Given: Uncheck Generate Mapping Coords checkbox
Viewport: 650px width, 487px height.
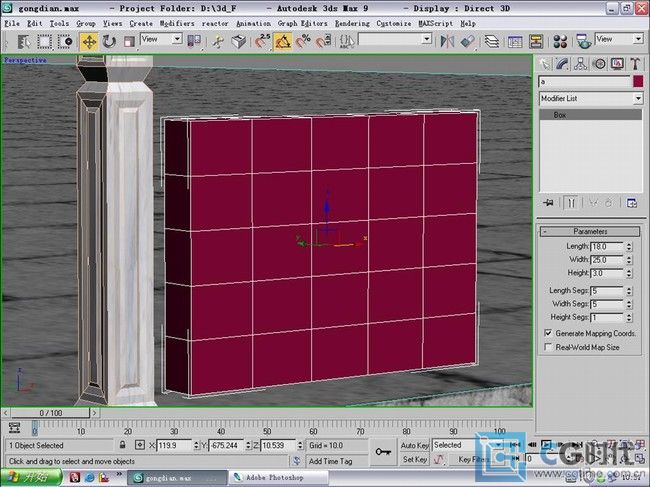Looking at the screenshot, I should click(x=548, y=333).
